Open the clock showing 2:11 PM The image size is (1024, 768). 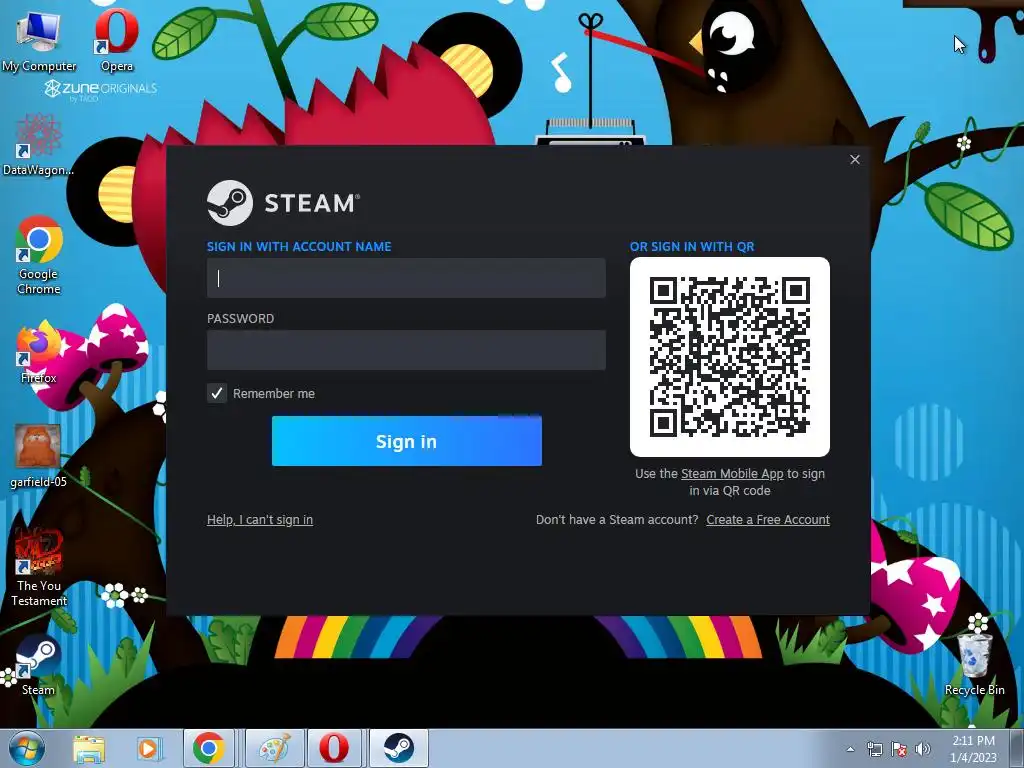tap(973, 749)
